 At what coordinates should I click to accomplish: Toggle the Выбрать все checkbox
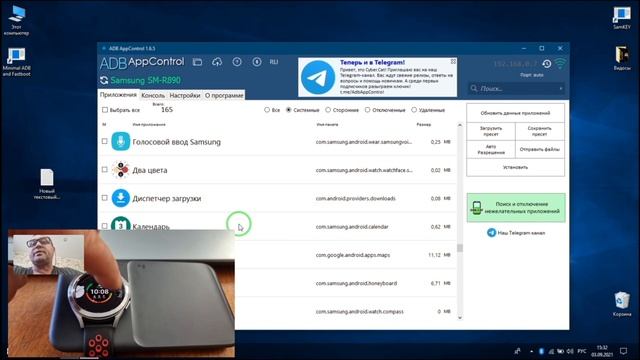pyautogui.click(x=105, y=110)
